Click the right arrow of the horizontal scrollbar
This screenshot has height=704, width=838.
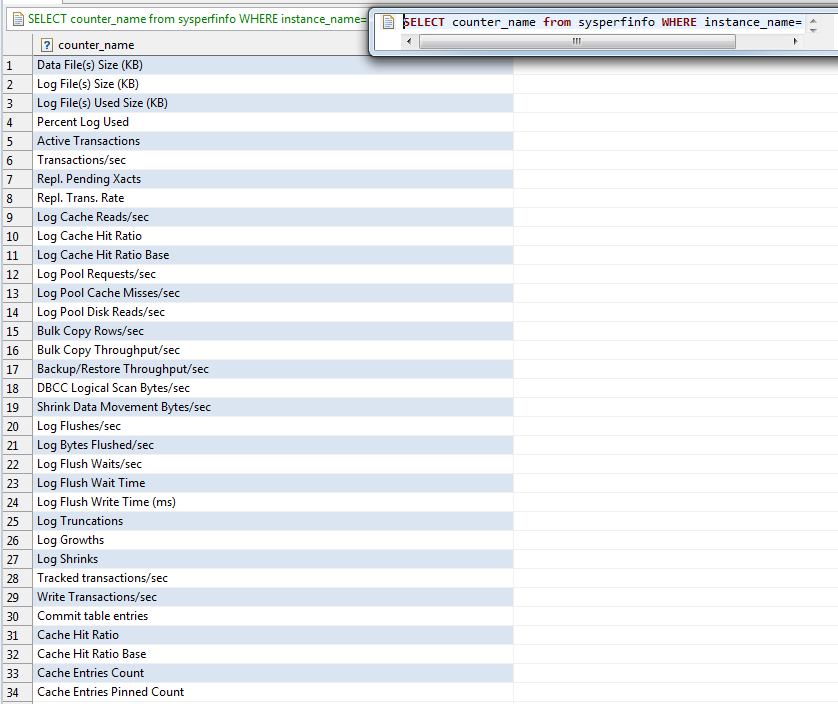(x=795, y=41)
